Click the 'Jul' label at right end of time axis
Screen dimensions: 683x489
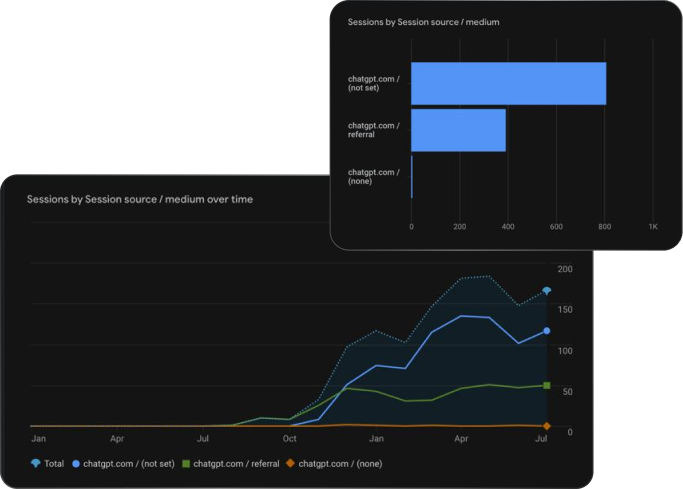[x=541, y=438]
